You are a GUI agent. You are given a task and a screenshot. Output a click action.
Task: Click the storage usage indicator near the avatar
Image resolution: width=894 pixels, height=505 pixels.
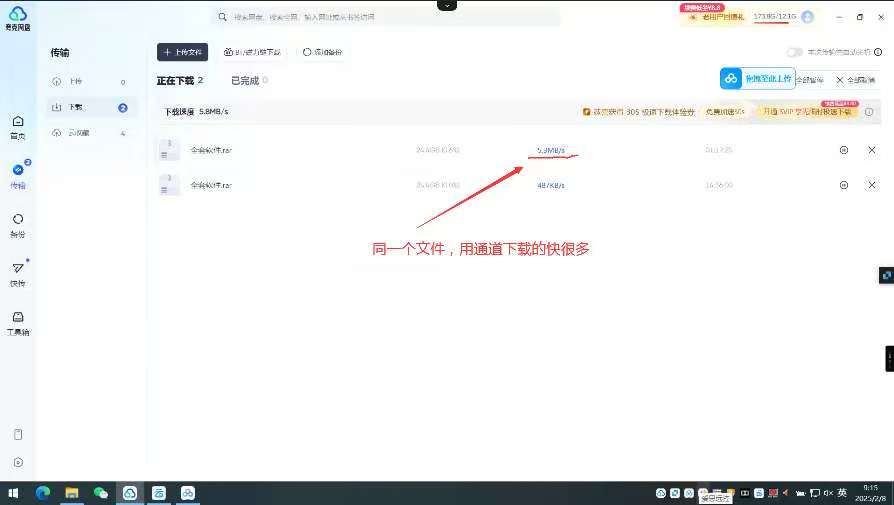point(774,17)
